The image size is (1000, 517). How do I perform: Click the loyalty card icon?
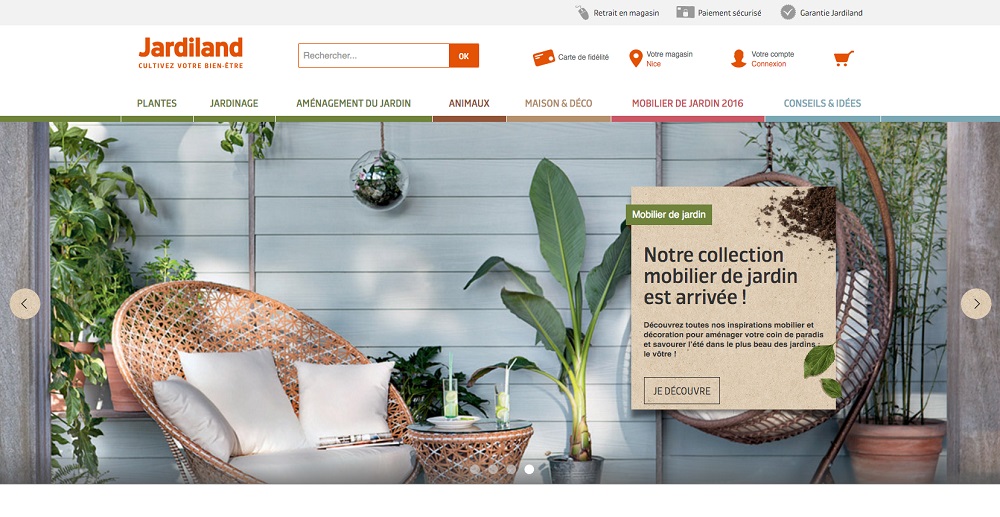[543, 57]
